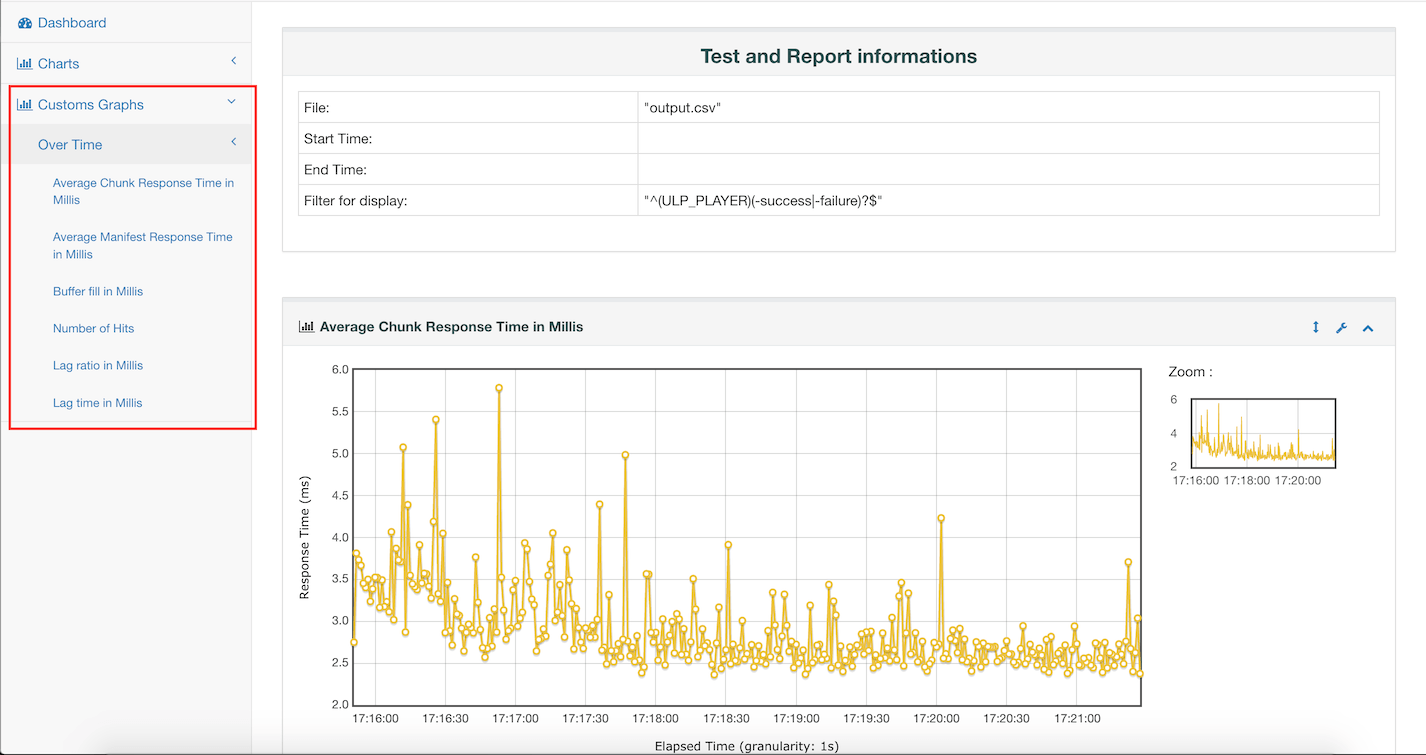The width and height of the screenshot is (1426, 755).
Task: Open chart settings with the wrench icon
Action: 1342,328
